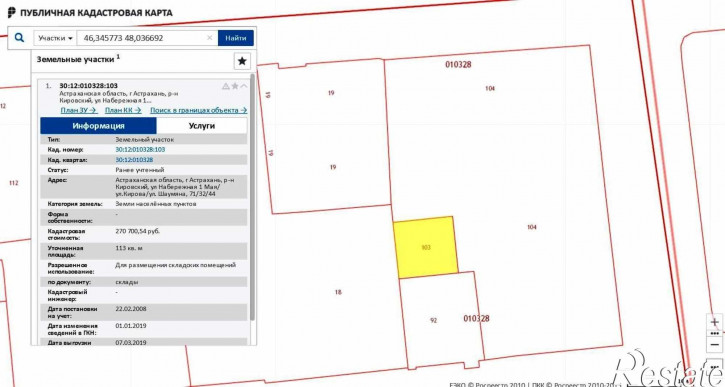Click the yellow highlighted parcel 103

click(425, 247)
